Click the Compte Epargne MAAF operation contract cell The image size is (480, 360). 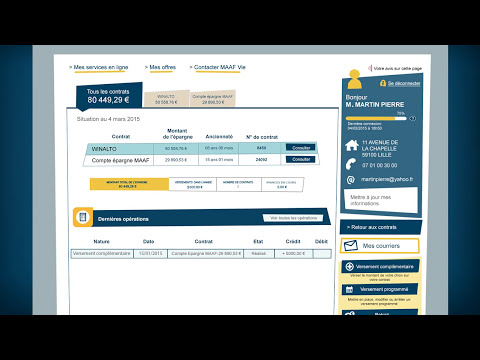click(205, 254)
